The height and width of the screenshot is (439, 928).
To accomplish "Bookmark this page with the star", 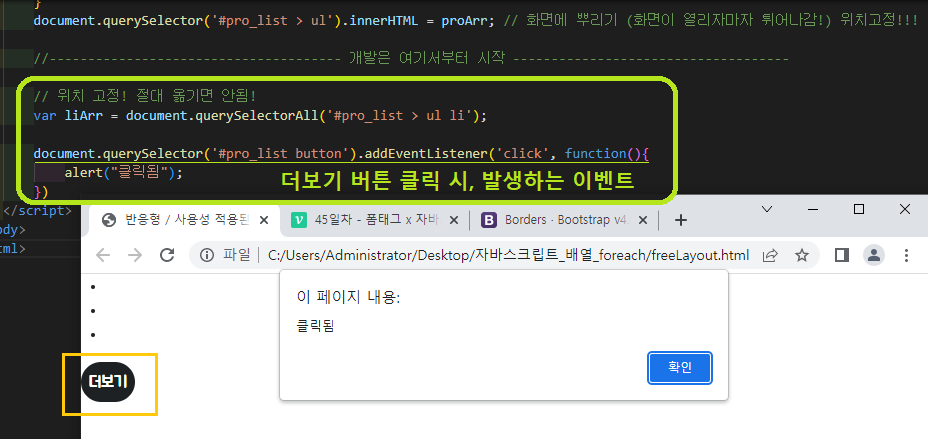I will pyautogui.click(x=801, y=255).
